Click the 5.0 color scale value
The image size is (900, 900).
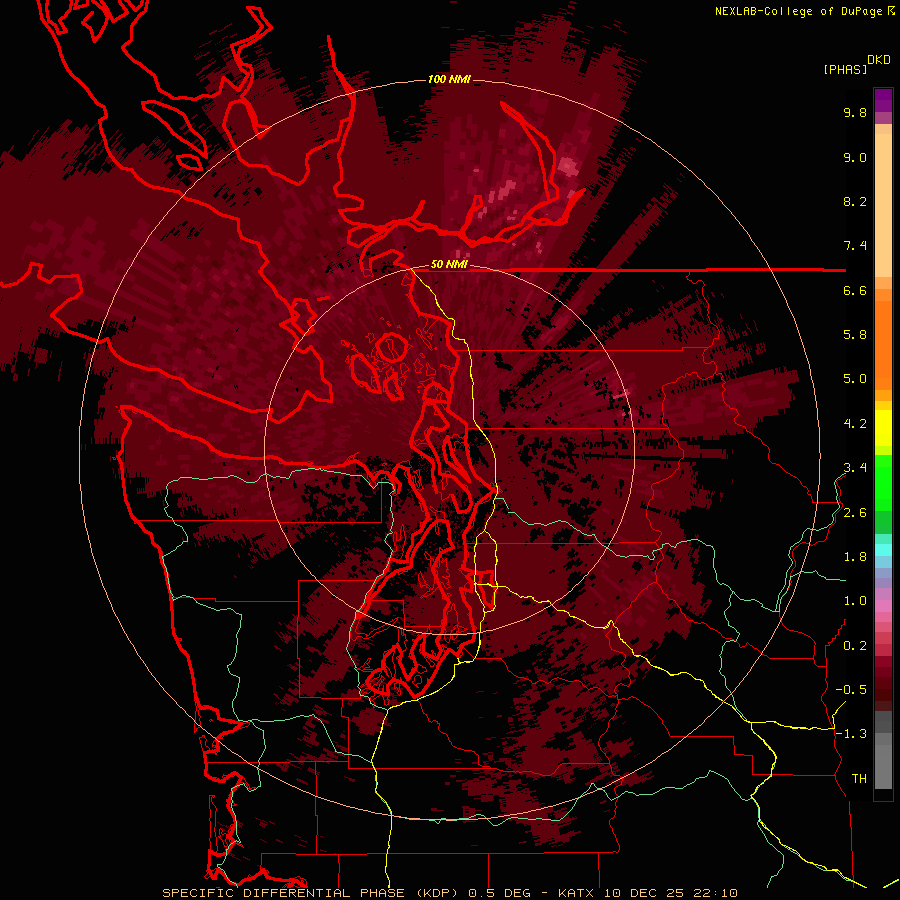click(x=855, y=379)
